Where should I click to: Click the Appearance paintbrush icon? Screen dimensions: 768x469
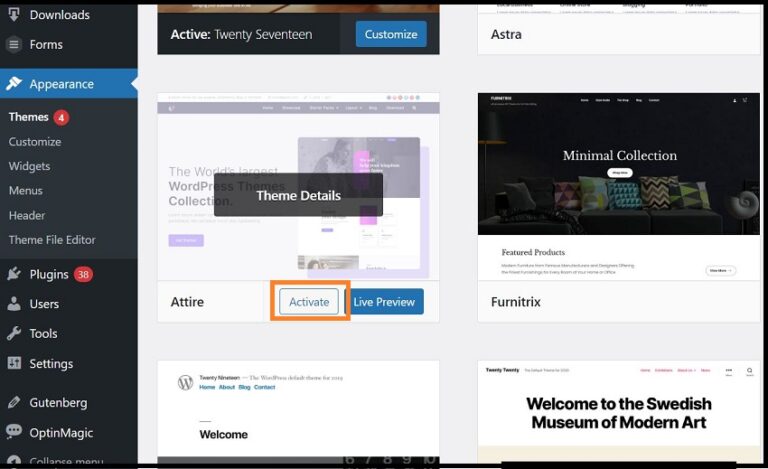[14, 84]
